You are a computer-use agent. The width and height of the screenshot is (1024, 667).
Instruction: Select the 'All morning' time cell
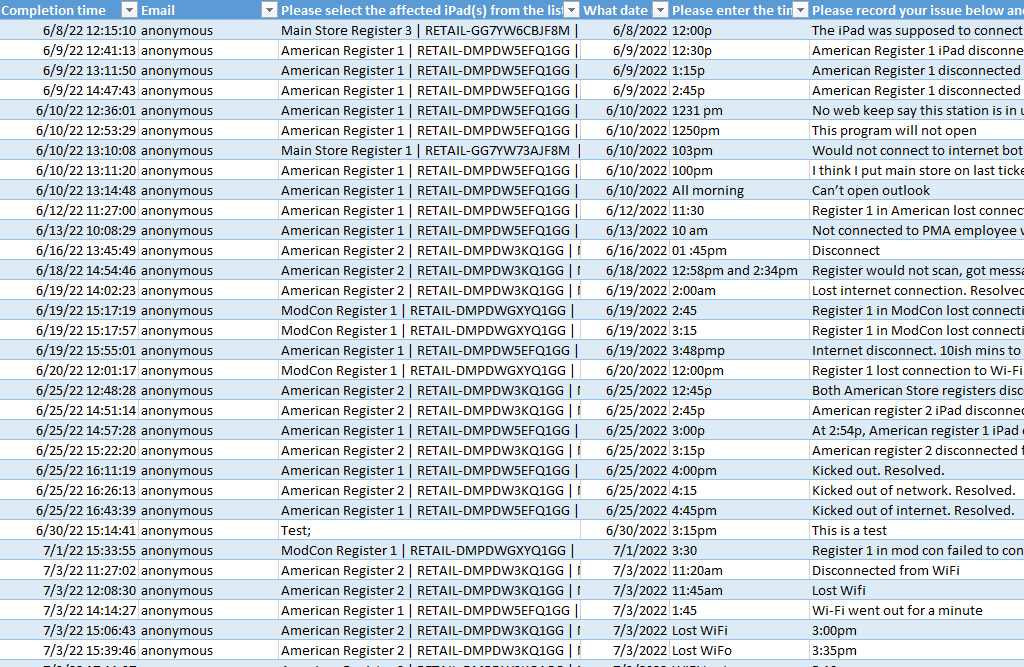[x=708, y=191]
